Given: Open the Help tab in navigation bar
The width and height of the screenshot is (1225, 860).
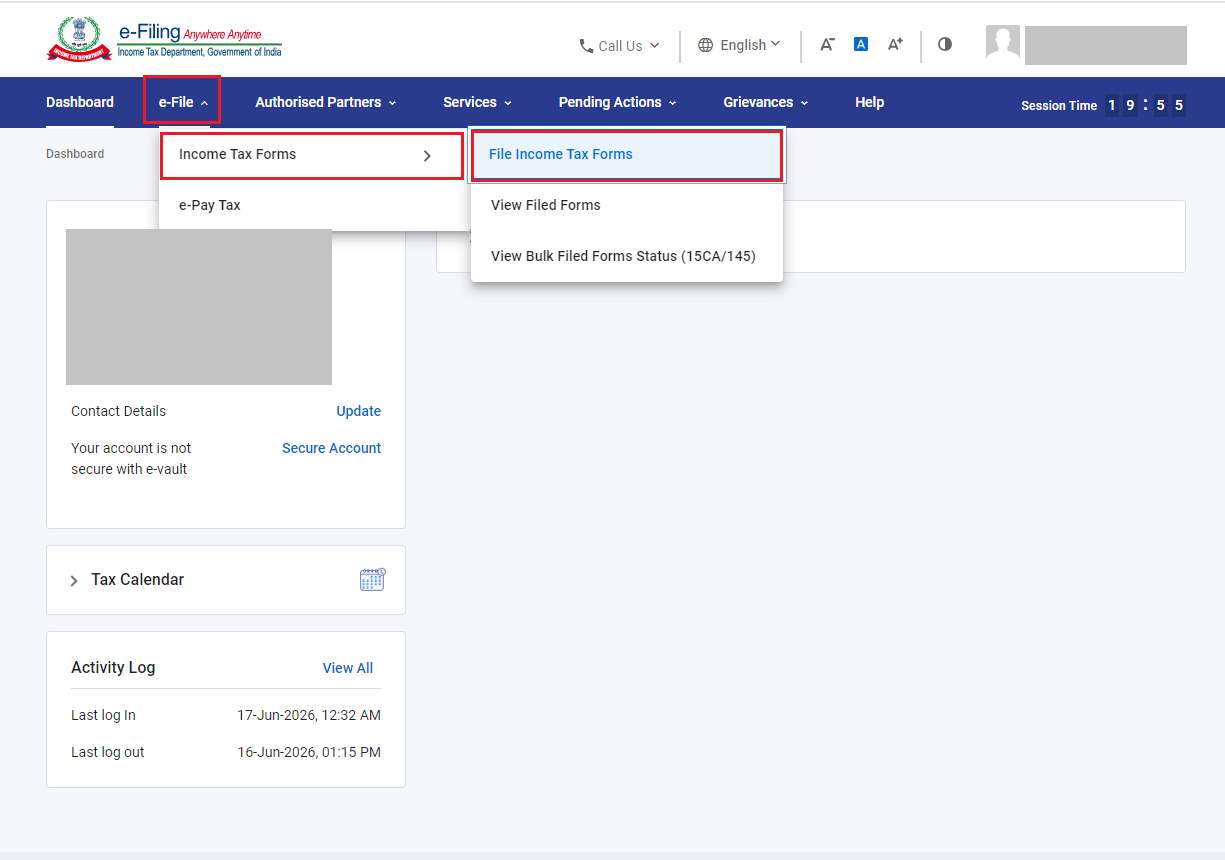Looking at the screenshot, I should tap(869, 102).
